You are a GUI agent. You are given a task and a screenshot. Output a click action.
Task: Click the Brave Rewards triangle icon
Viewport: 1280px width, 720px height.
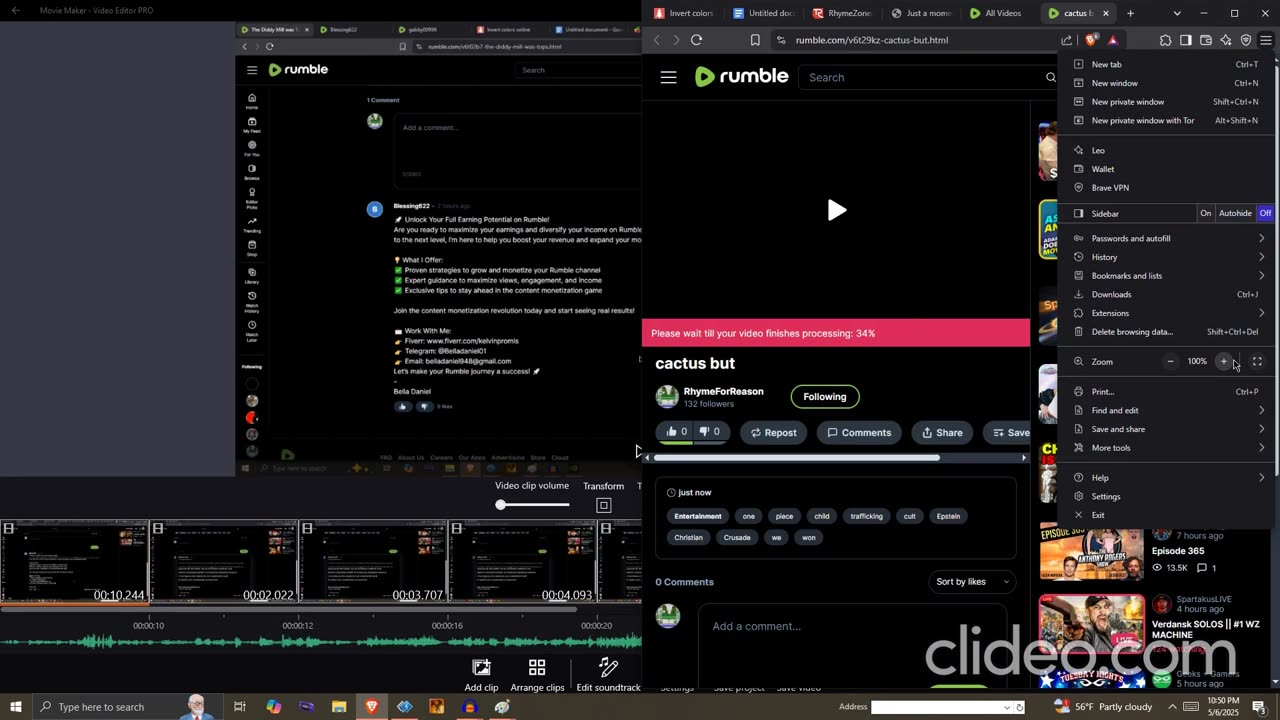point(1112,40)
